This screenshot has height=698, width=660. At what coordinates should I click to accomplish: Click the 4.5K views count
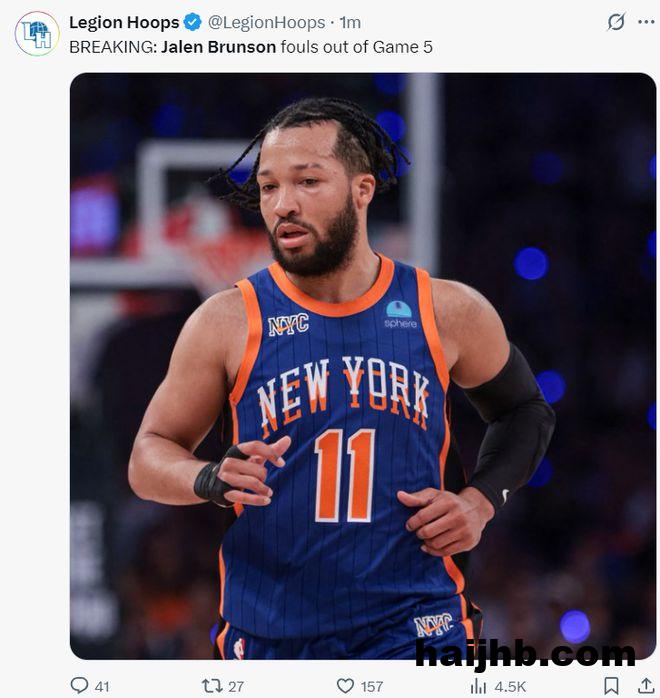(510, 686)
